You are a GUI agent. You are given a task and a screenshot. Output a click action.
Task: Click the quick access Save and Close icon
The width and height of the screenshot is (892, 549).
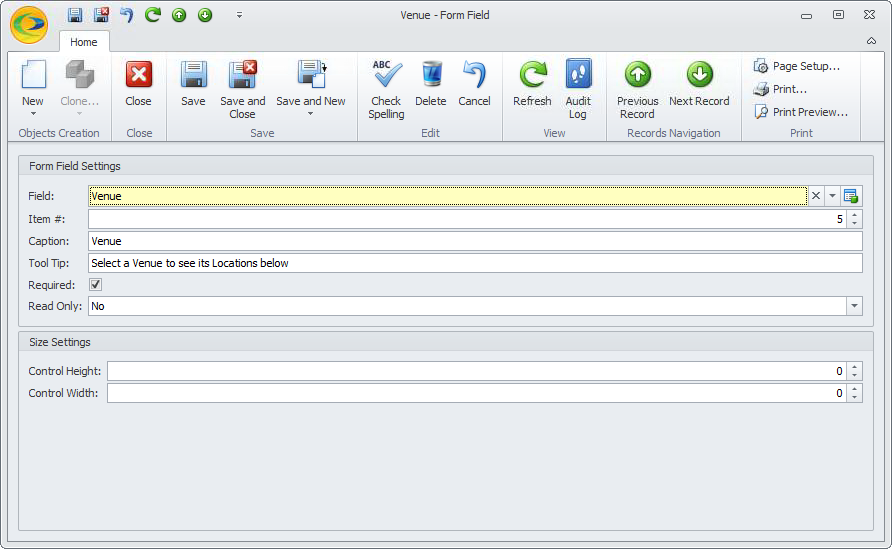(x=101, y=15)
